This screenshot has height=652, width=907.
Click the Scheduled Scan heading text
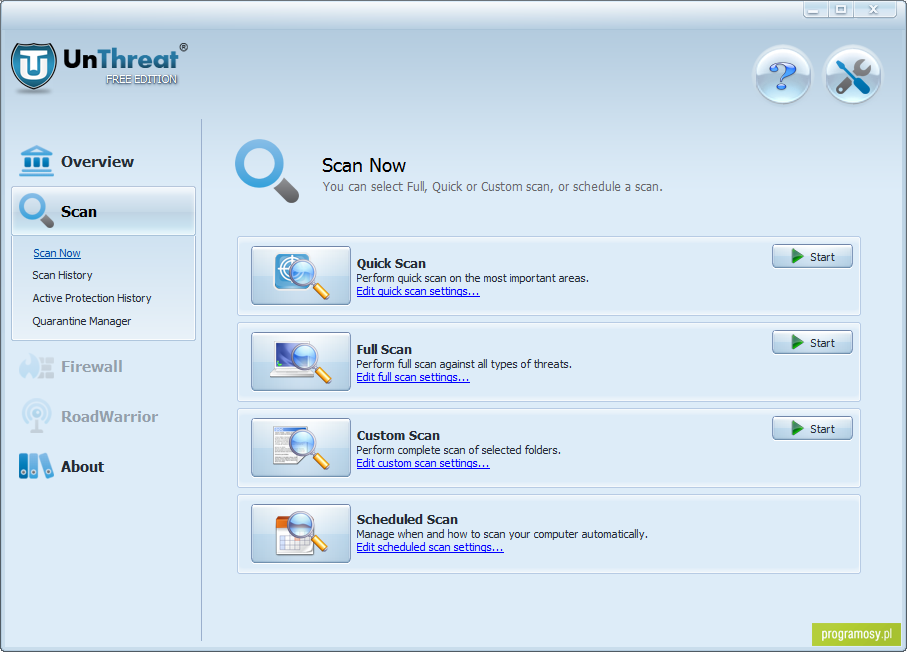(407, 520)
